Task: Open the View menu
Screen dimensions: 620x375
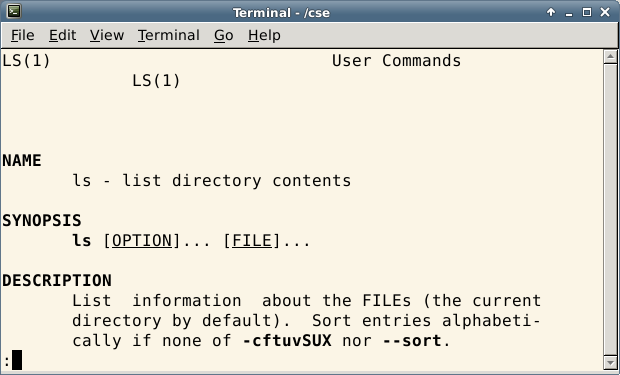Action: coord(107,35)
